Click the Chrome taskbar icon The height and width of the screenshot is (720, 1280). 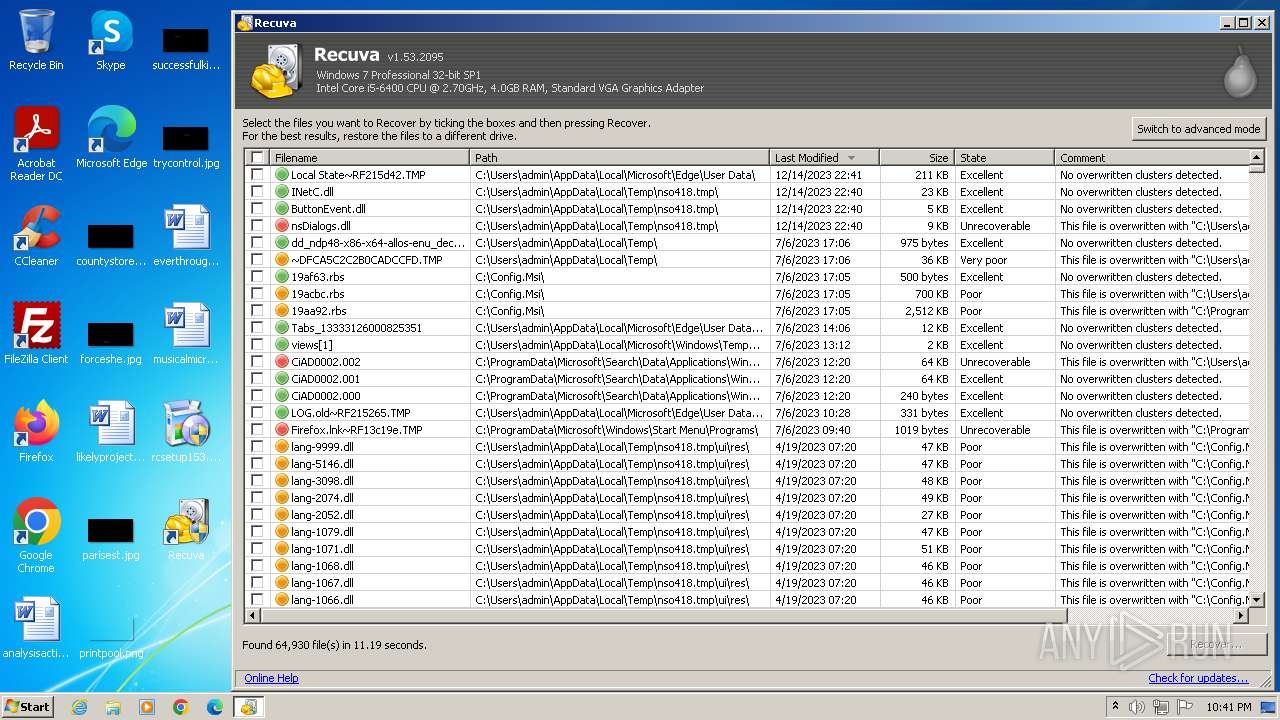pos(181,707)
